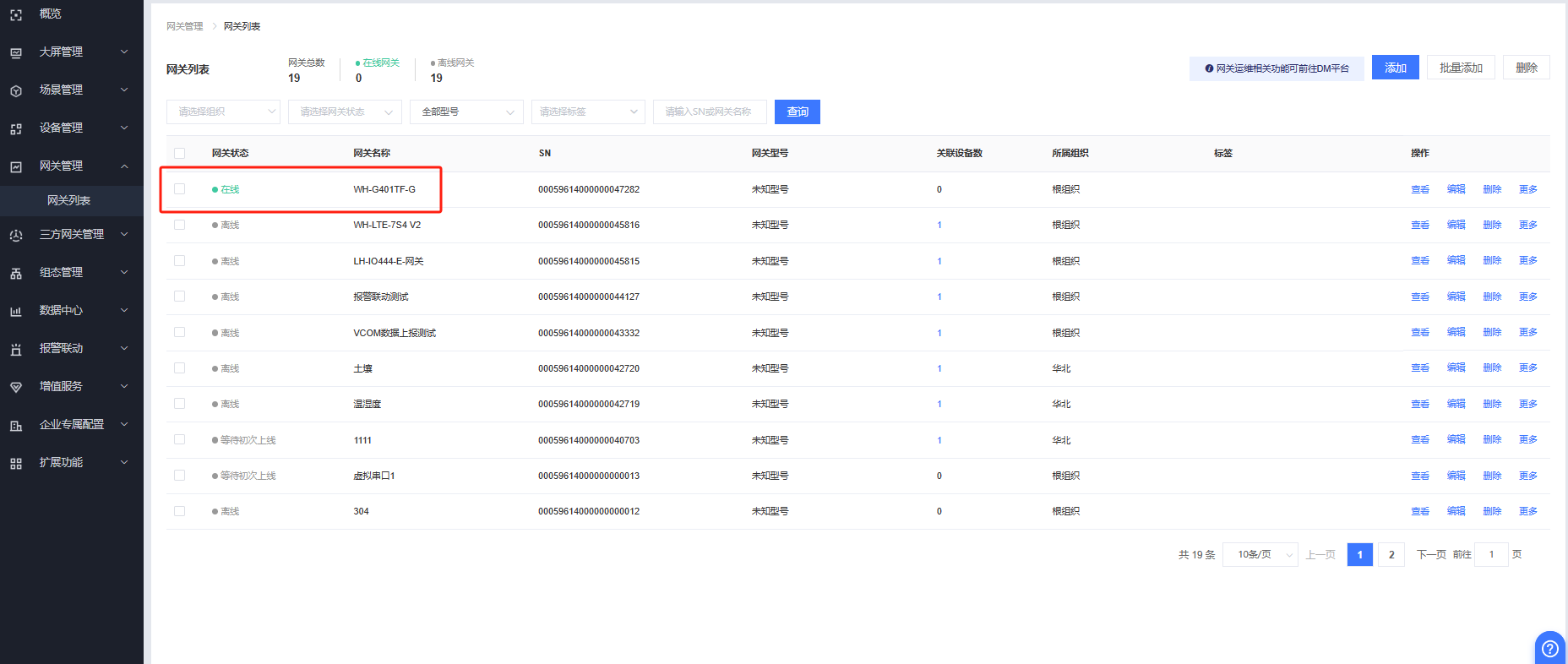The image size is (1568, 664).
Task: Click the 大屏管理 screen icon
Action: [16, 52]
